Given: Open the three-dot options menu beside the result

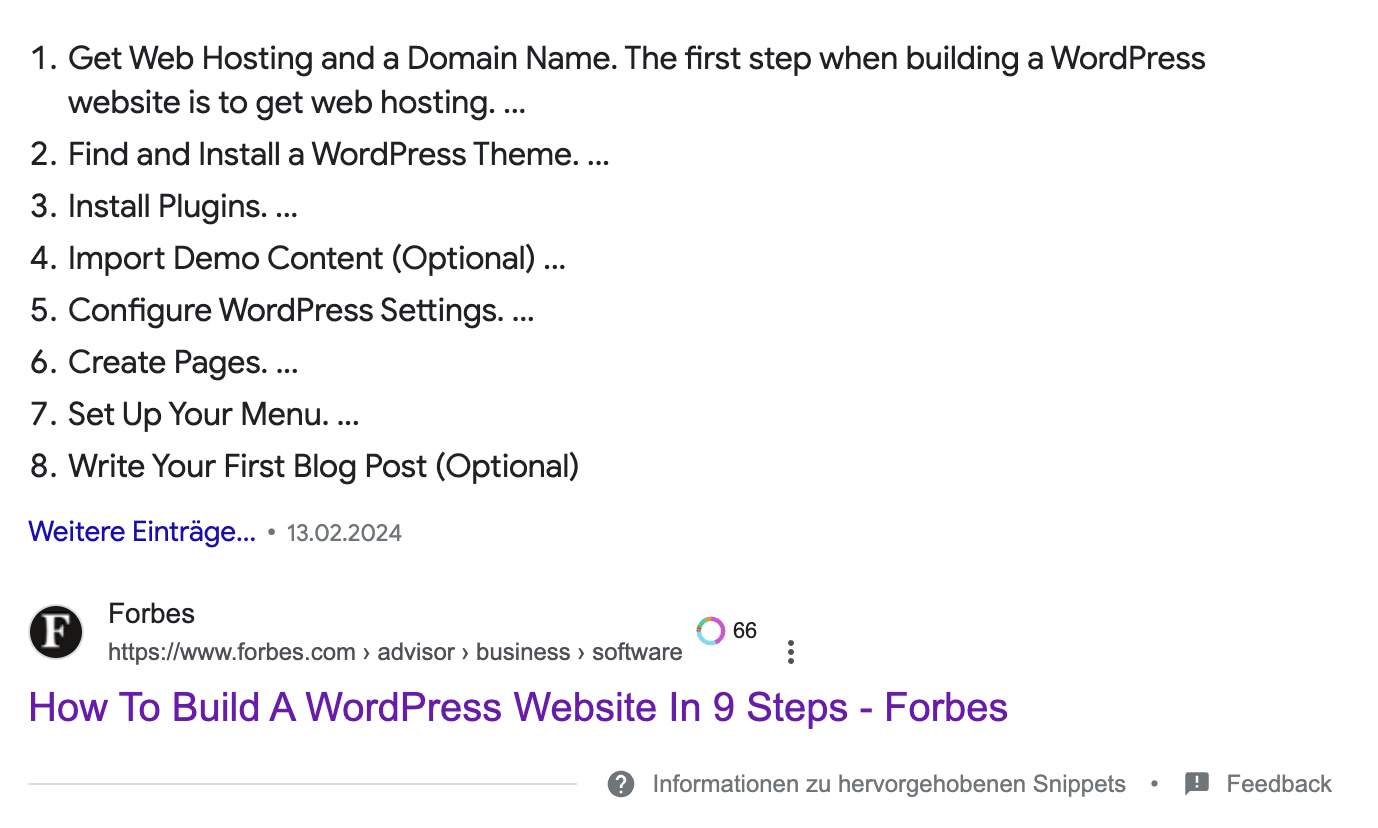Looking at the screenshot, I should click(x=790, y=651).
